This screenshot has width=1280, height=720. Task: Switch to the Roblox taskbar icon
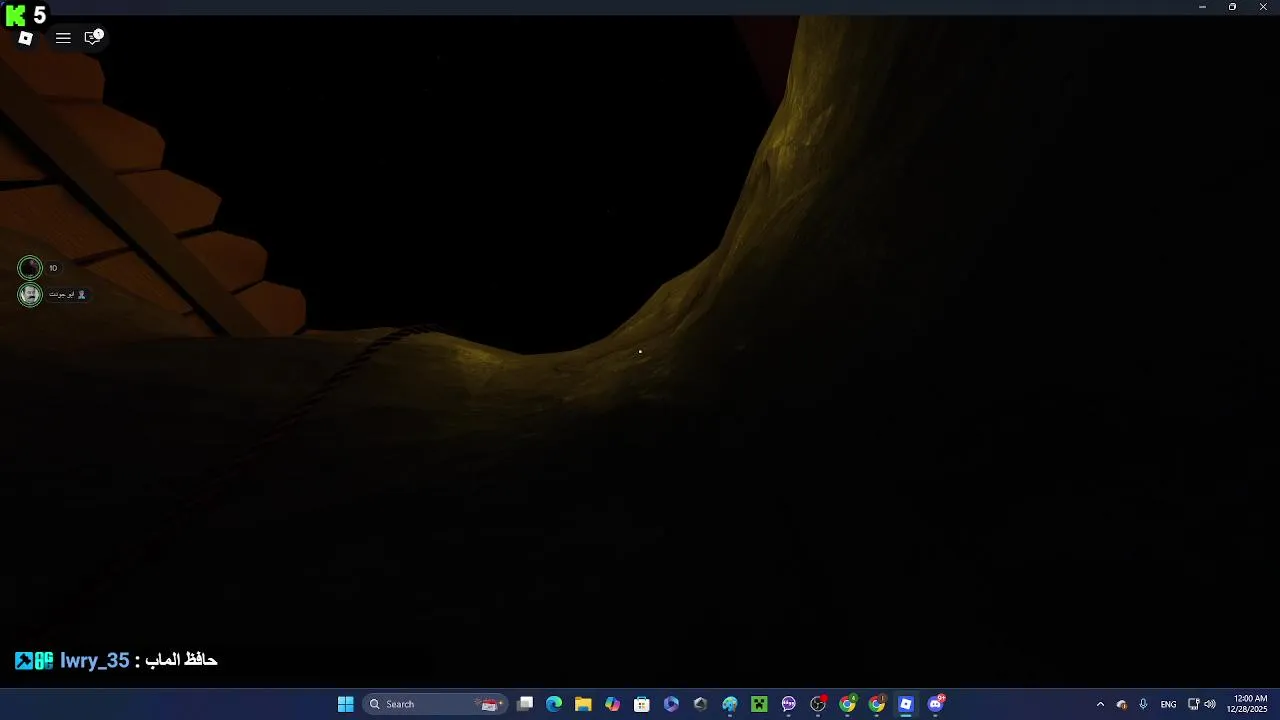[906, 704]
